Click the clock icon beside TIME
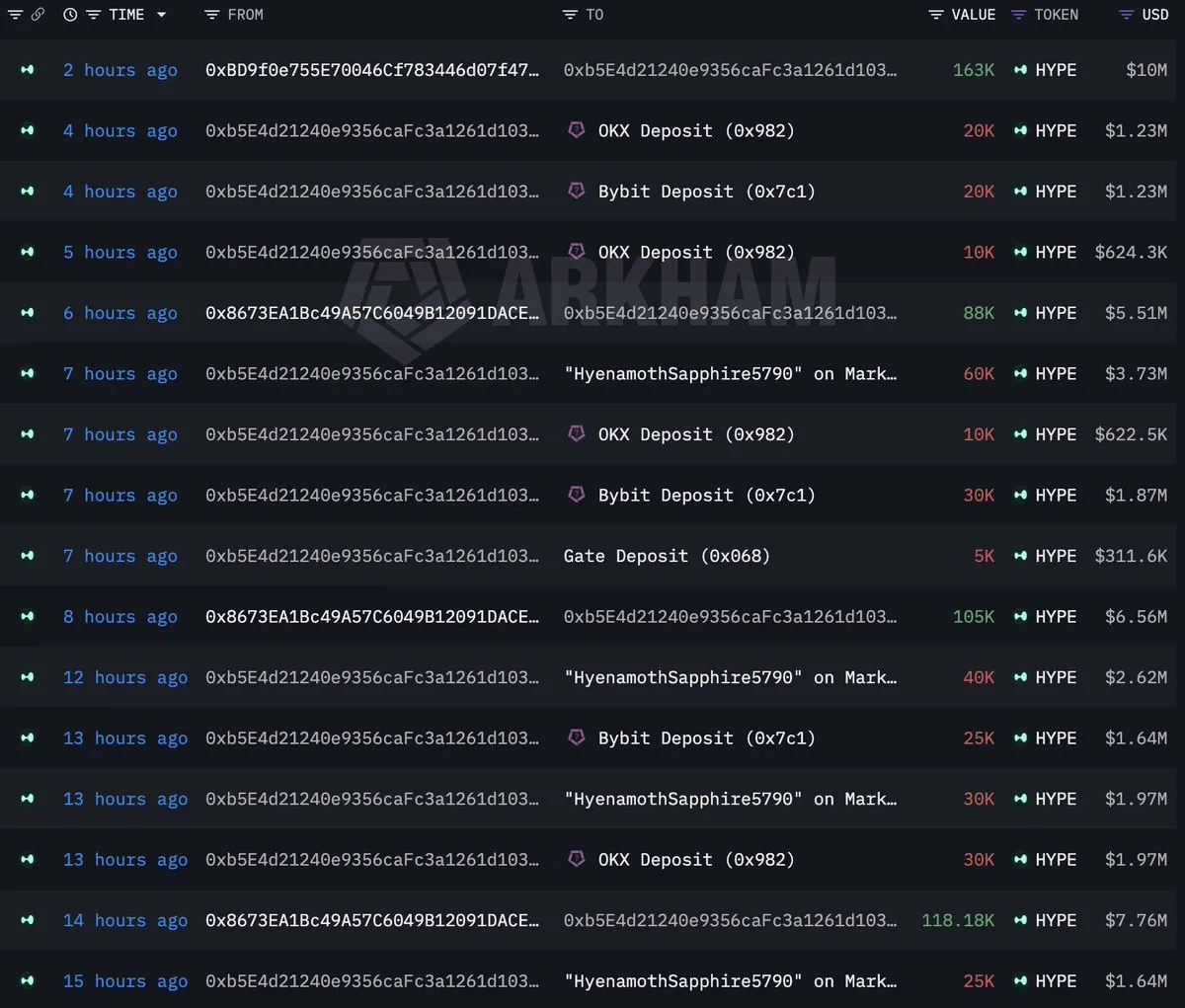Viewport: 1185px width, 1008px height. 70,15
